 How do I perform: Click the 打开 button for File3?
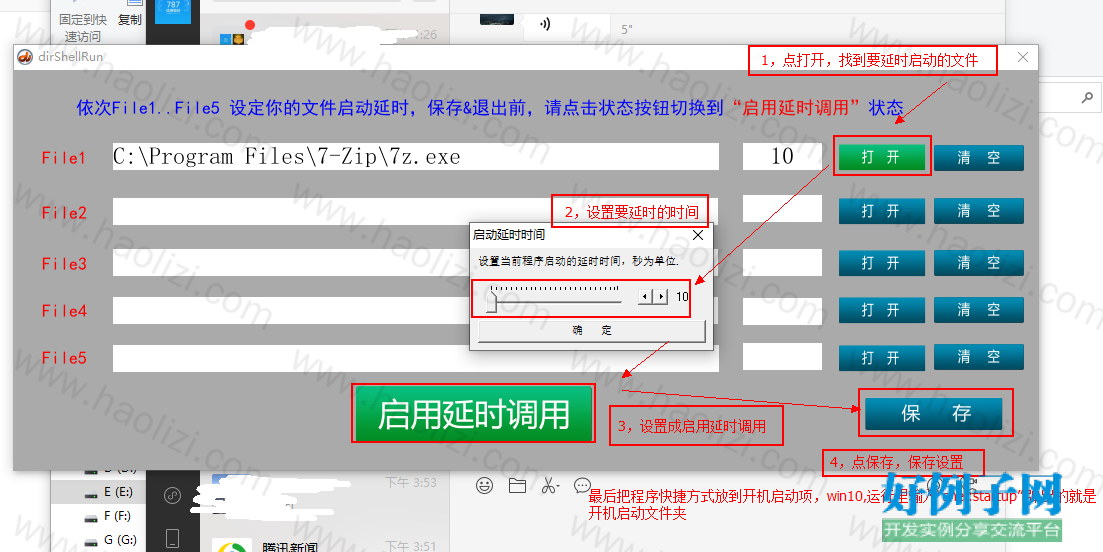click(x=881, y=263)
